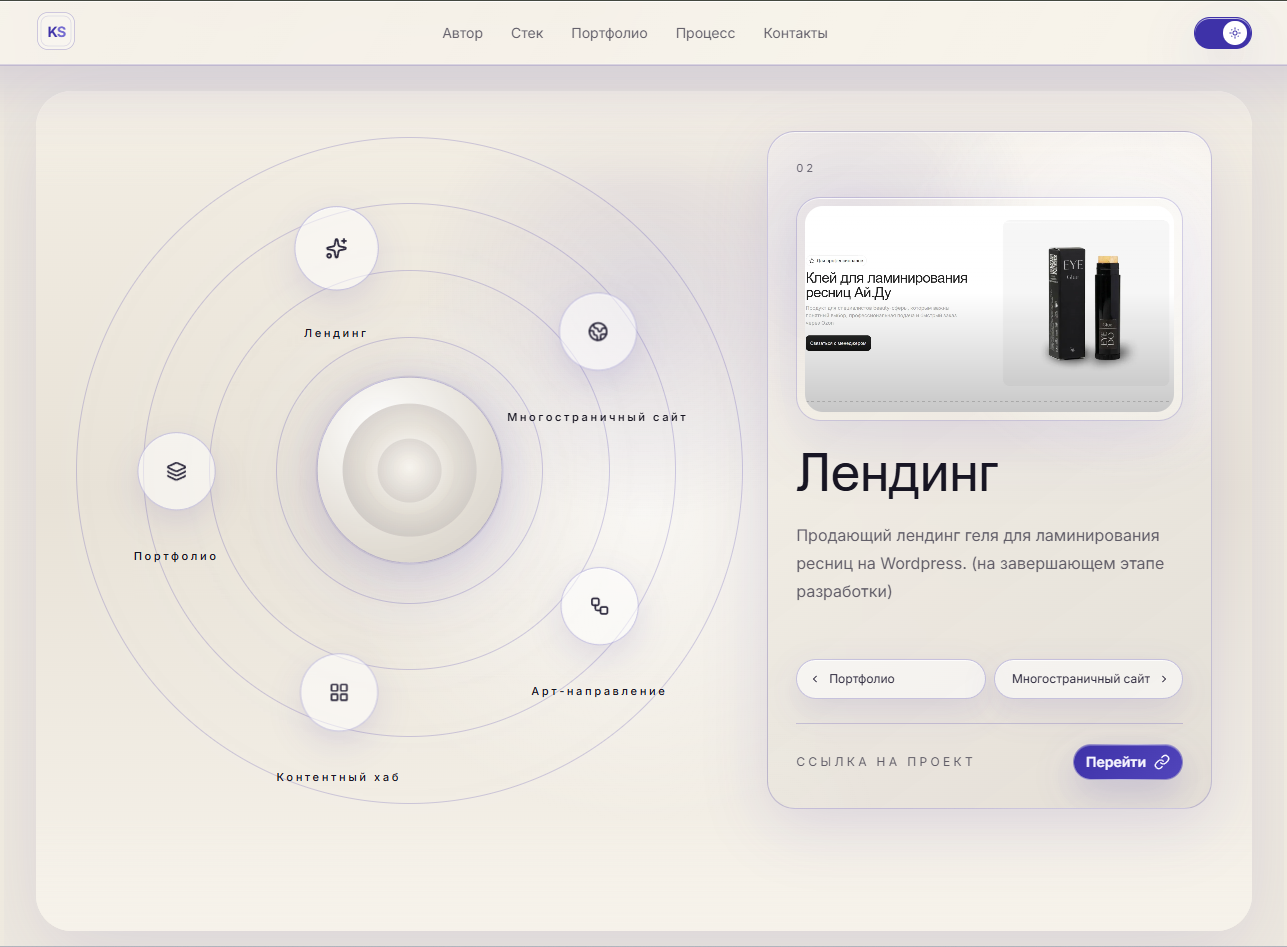Click the Перейти project link button

pyautogui.click(x=1128, y=762)
